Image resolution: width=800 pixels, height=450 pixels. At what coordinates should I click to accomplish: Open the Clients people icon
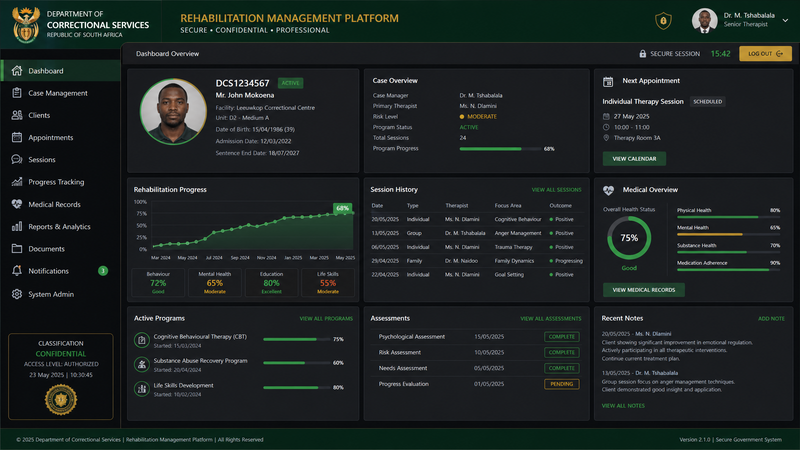17,115
